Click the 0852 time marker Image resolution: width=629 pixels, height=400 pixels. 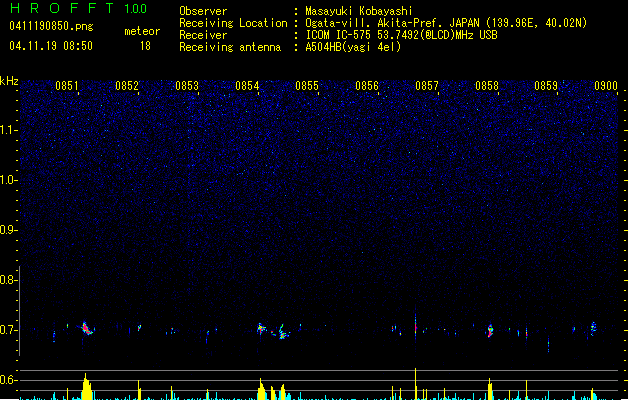(127, 86)
